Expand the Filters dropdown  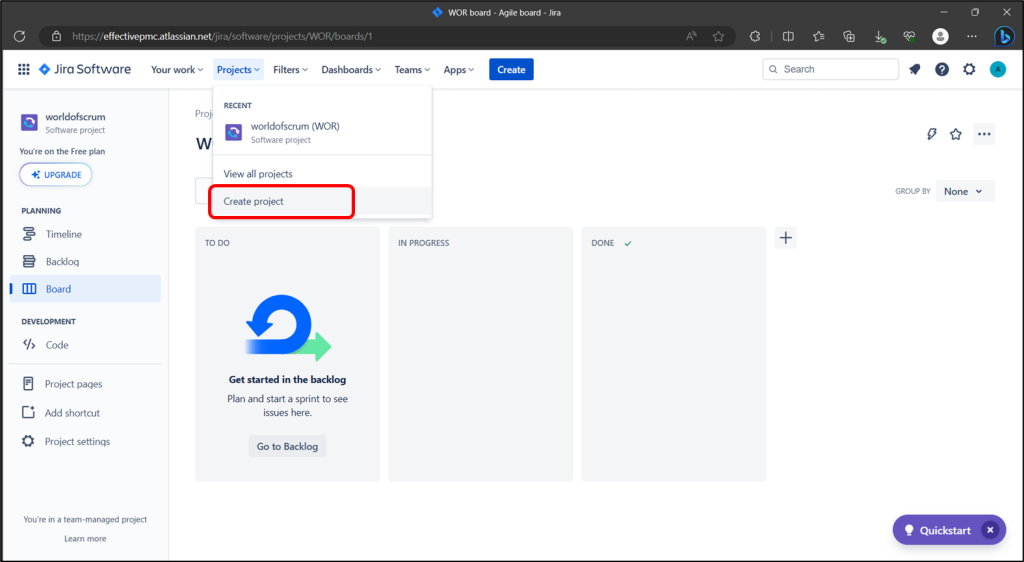pos(290,70)
